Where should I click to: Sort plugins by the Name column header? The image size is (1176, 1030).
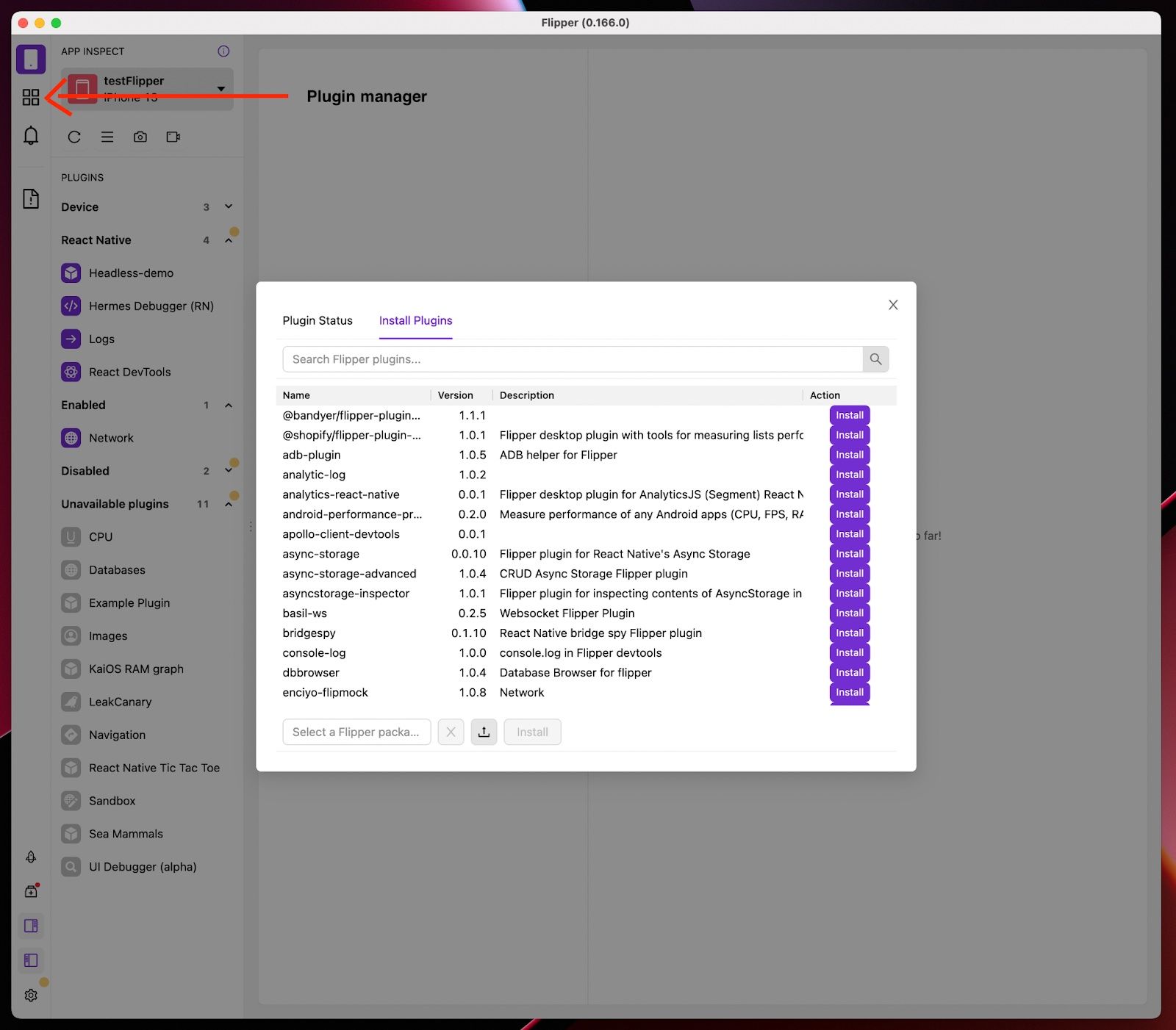pos(296,395)
